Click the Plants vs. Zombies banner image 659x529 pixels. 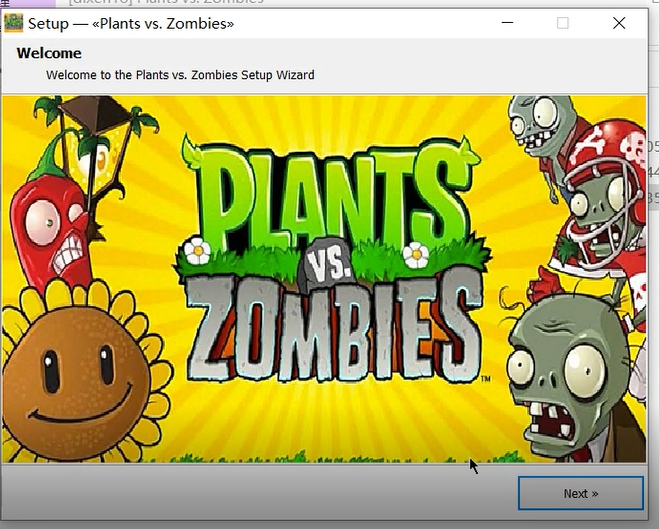point(324,279)
